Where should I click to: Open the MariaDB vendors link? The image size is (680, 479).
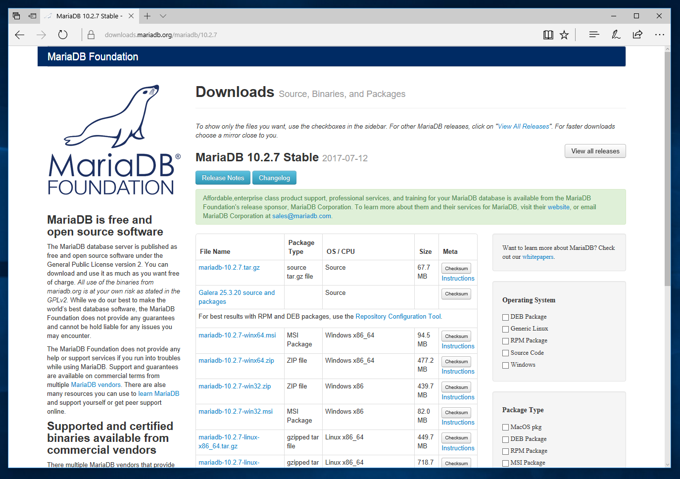[x=96, y=385]
